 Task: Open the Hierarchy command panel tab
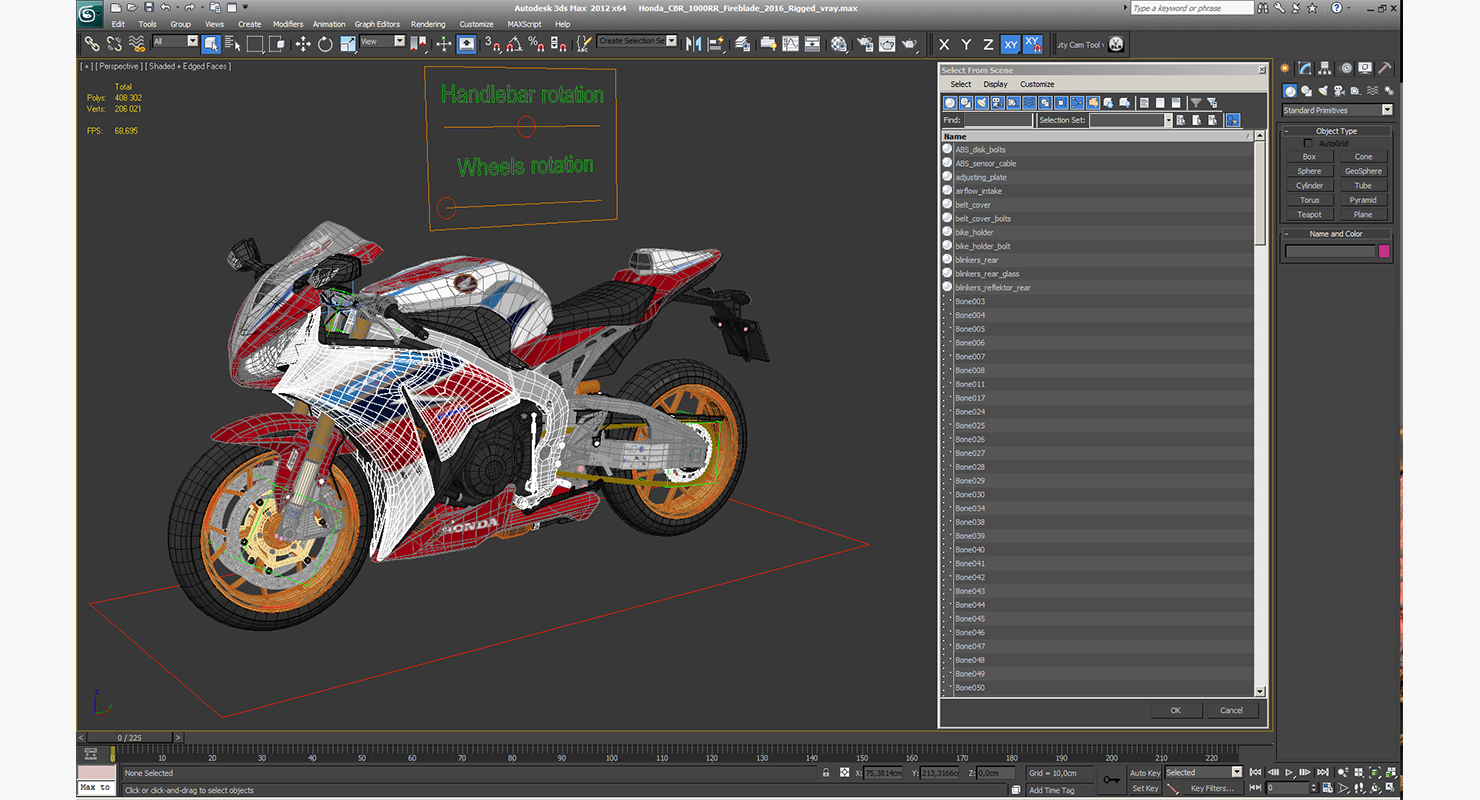tap(1325, 68)
